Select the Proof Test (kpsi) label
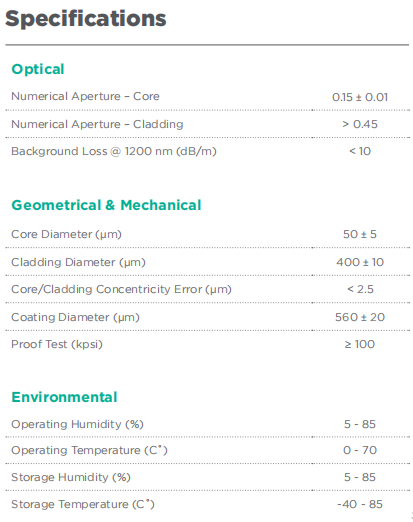This screenshot has height=522, width=413. tap(57, 344)
